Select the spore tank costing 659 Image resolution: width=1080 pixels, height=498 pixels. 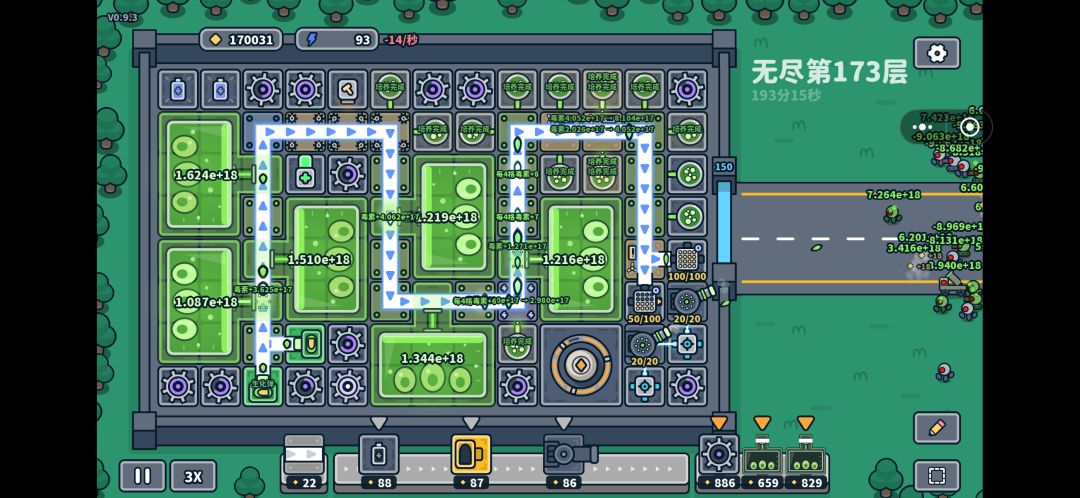point(762,465)
